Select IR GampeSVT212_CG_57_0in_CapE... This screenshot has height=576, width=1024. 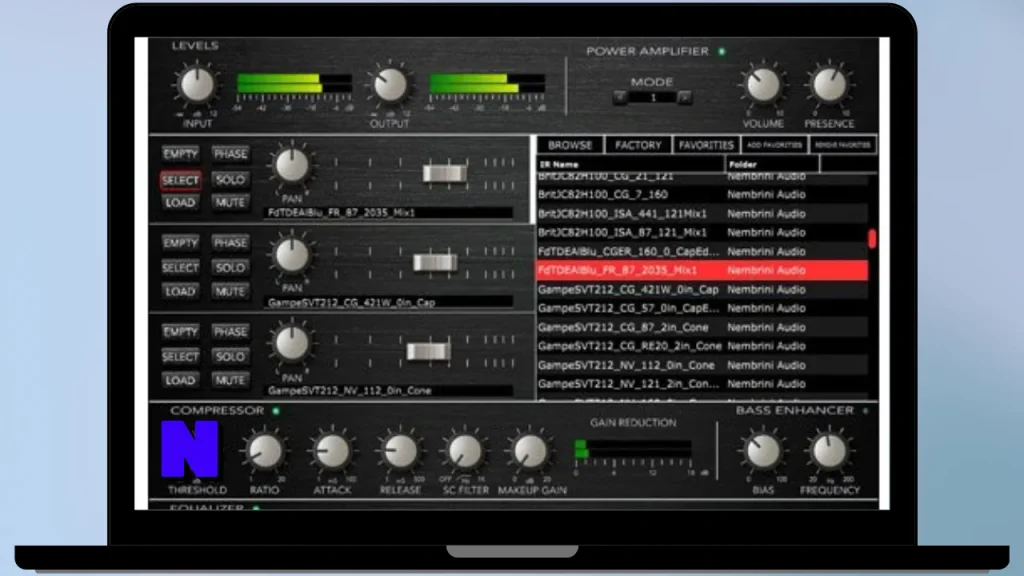[703, 308]
